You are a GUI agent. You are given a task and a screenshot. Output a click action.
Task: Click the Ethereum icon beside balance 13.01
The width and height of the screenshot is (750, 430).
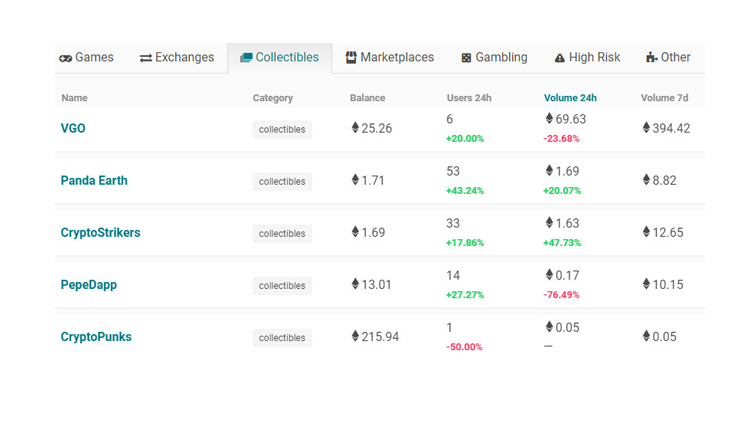tap(355, 284)
